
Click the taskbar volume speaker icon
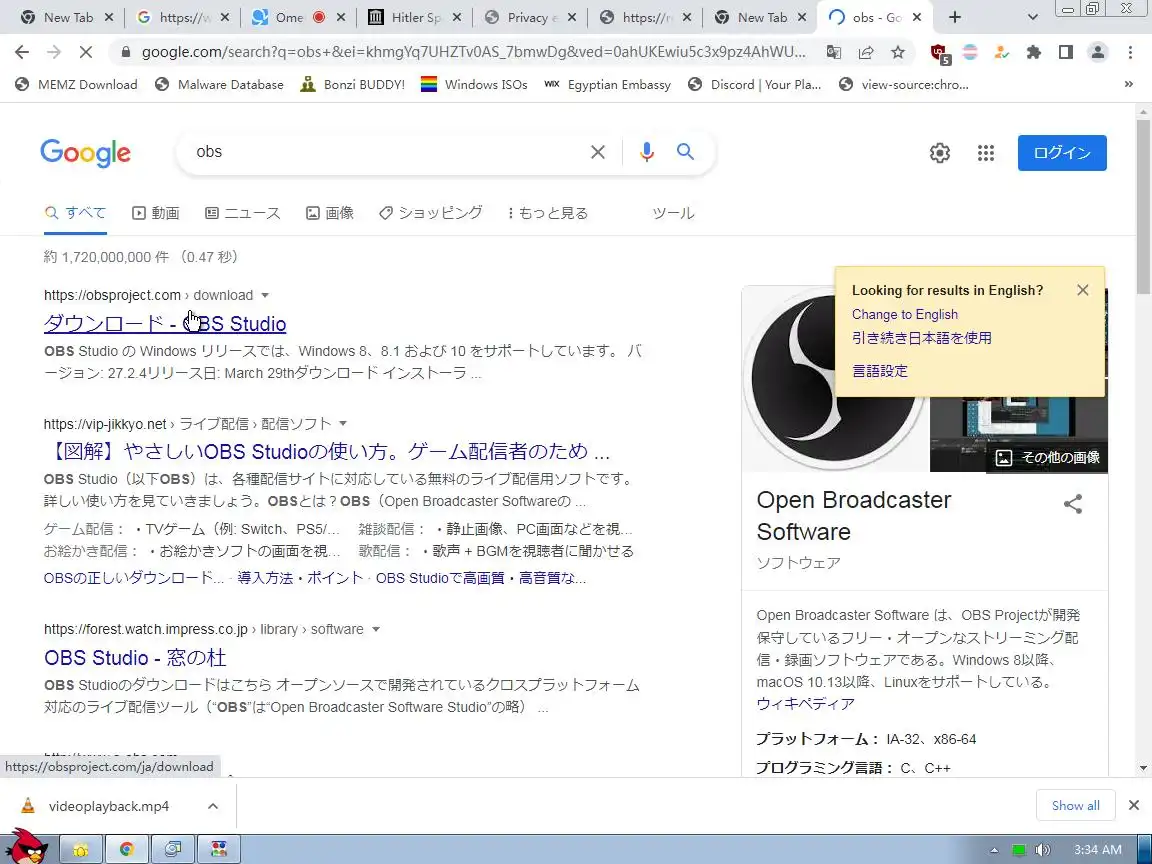[x=1042, y=850]
